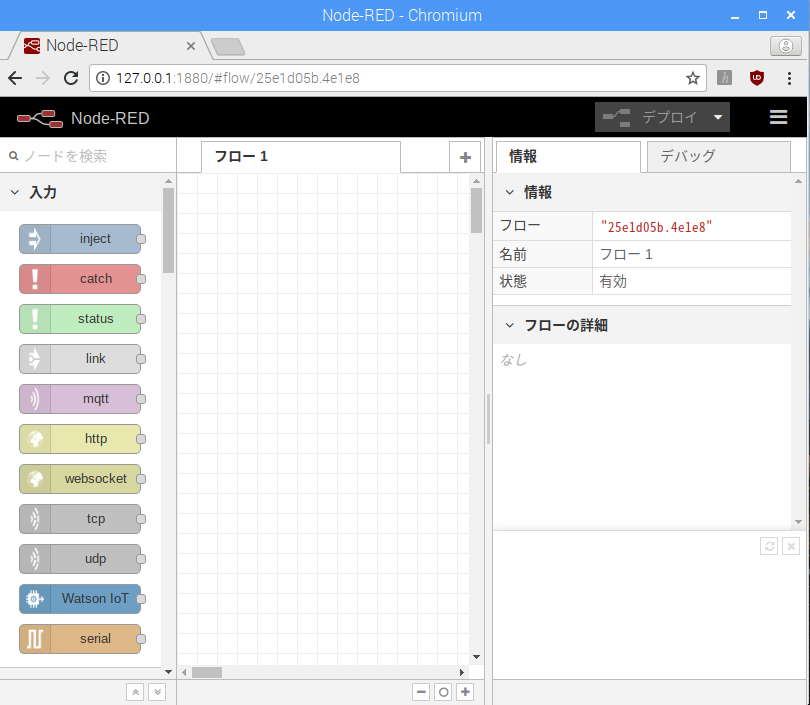Viewport: 810px width, 705px height.
Task: Select the link node in the palette
Action: [80, 359]
